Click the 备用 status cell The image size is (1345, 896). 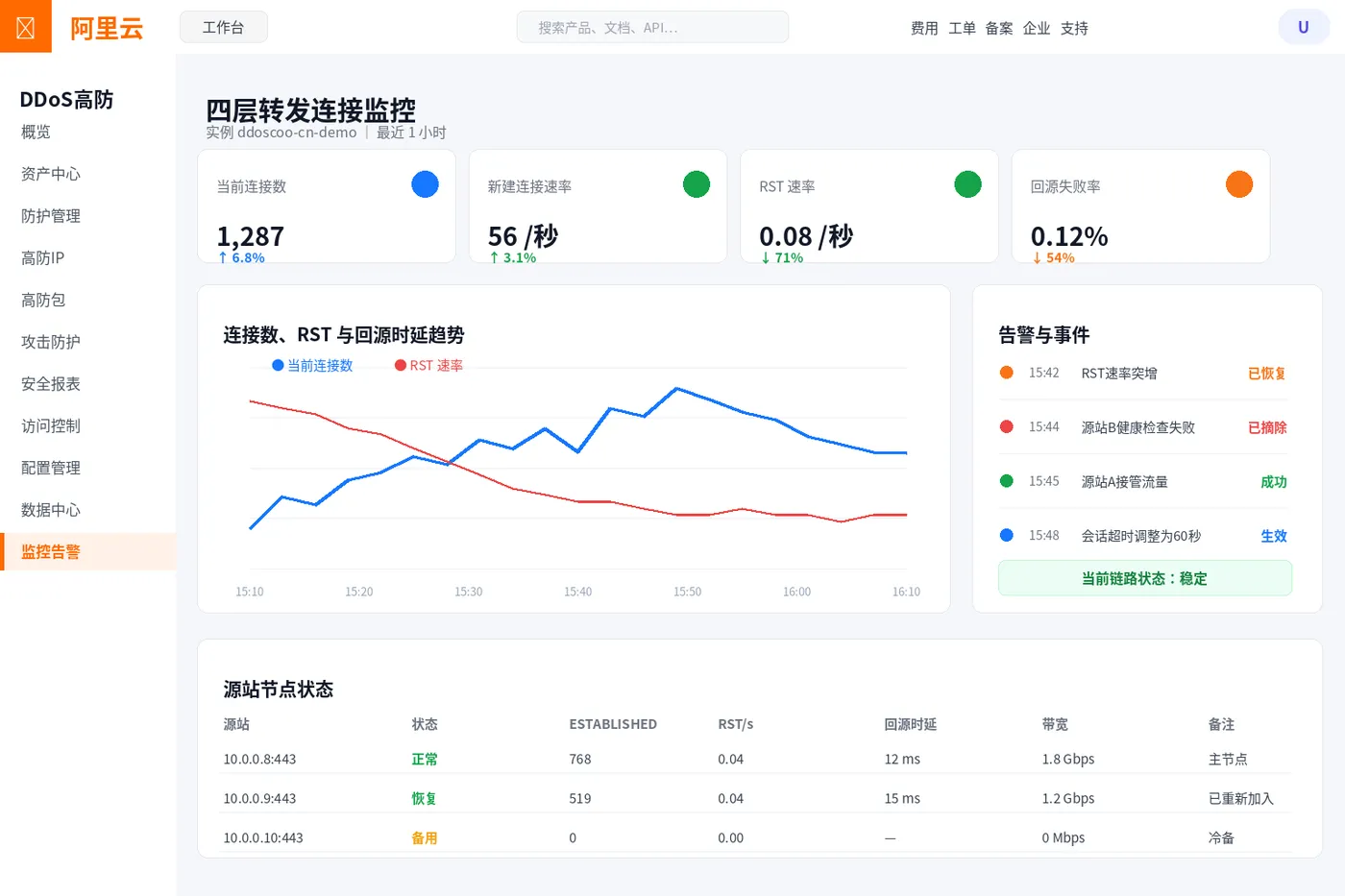pyautogui.click(x=425, y=837)
